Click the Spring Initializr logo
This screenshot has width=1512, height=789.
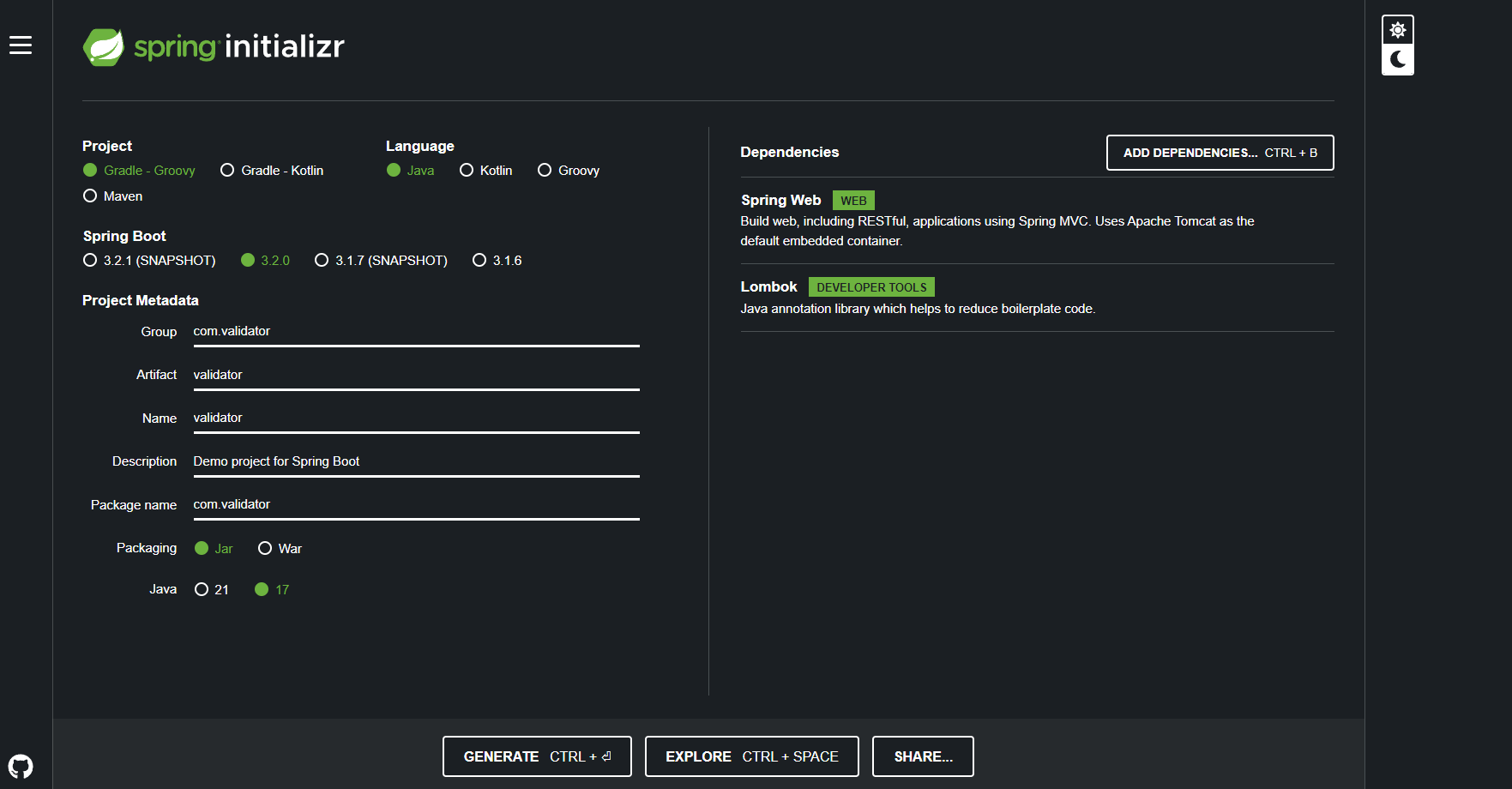pos(214,46)
